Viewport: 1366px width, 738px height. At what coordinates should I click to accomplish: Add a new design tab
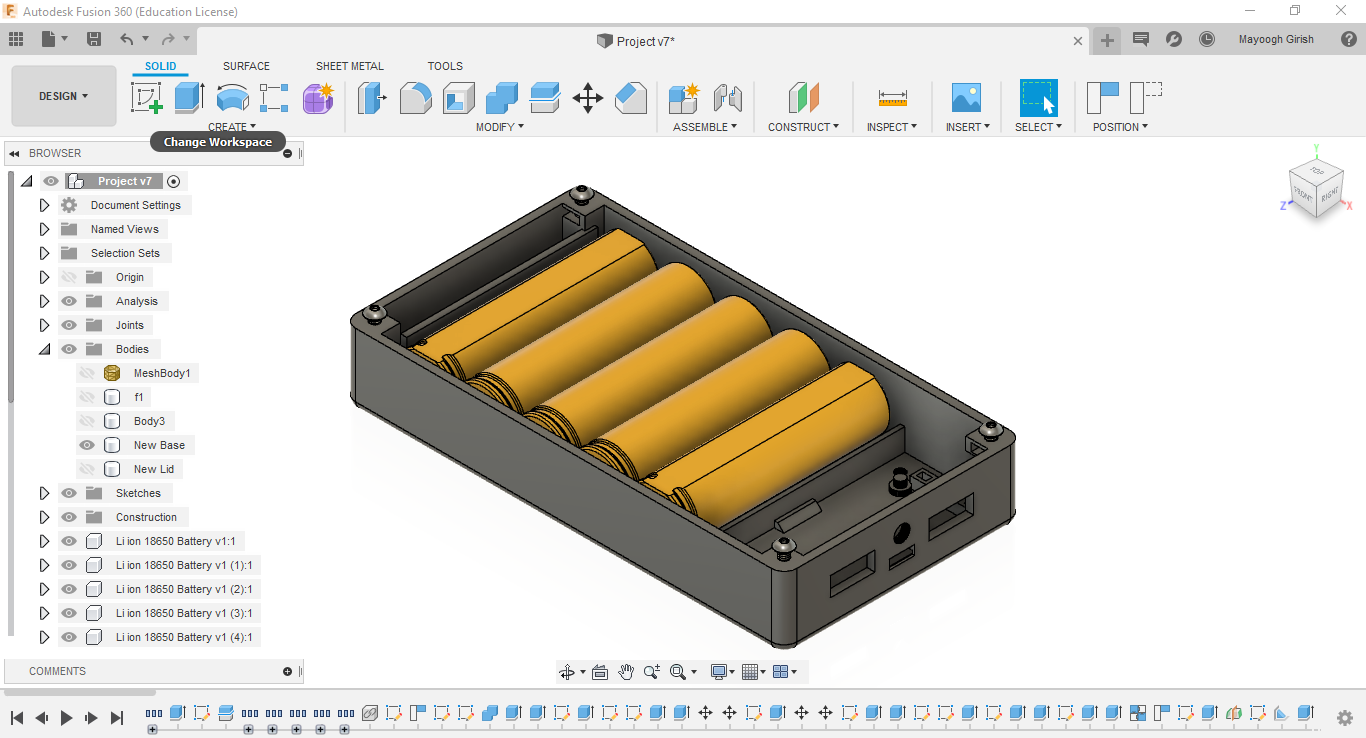click(x=1107, y=41)
